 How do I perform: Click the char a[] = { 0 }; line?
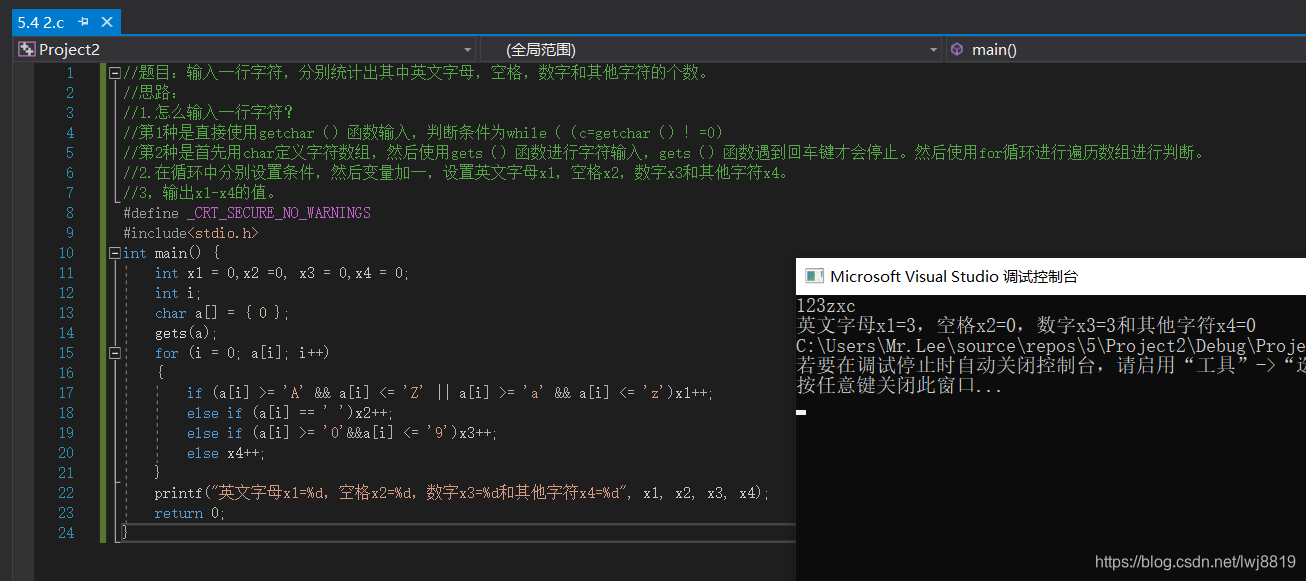(x=222, y=313)
